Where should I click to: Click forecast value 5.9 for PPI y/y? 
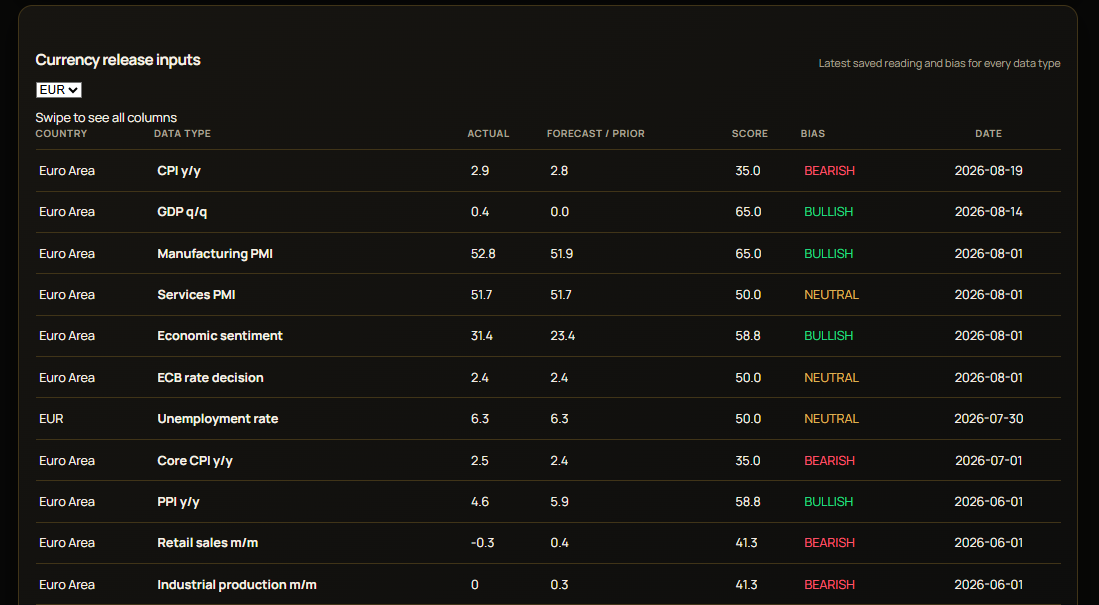[x=559, y=502]
